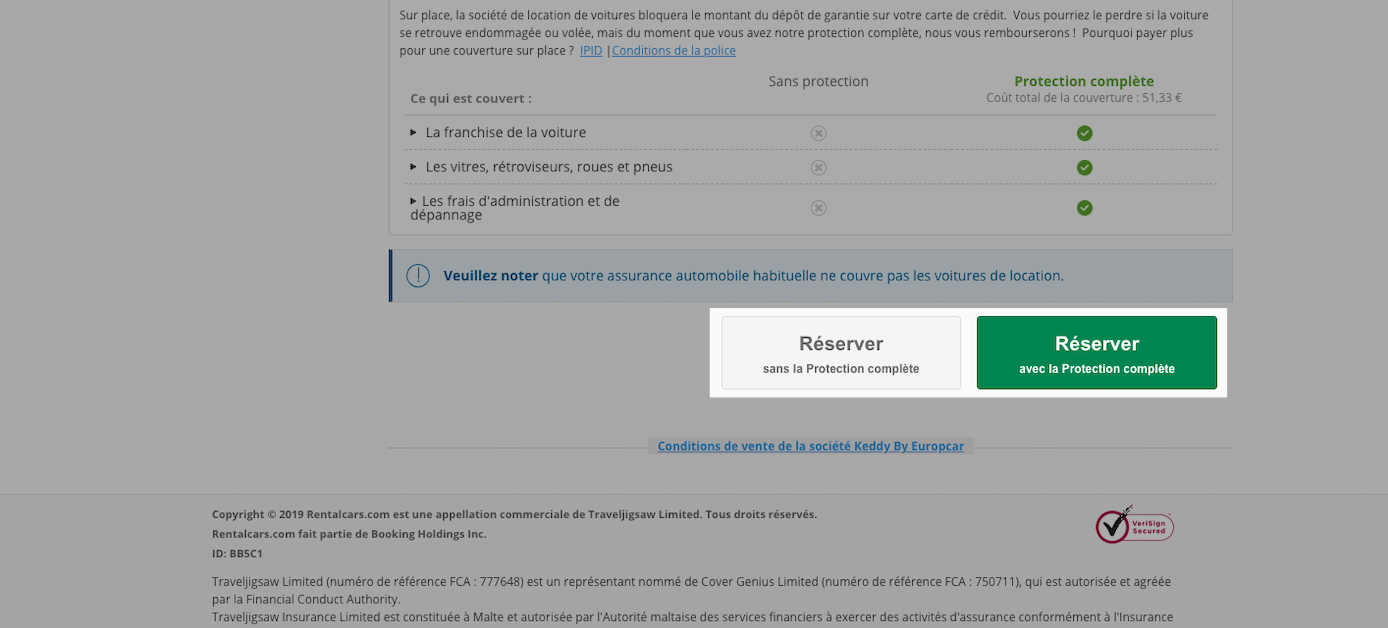Click grey X icon for vitres, rétroviseurs row
Image resolution: width=1388 pixels, height=628 pixels.
point(818,167)
